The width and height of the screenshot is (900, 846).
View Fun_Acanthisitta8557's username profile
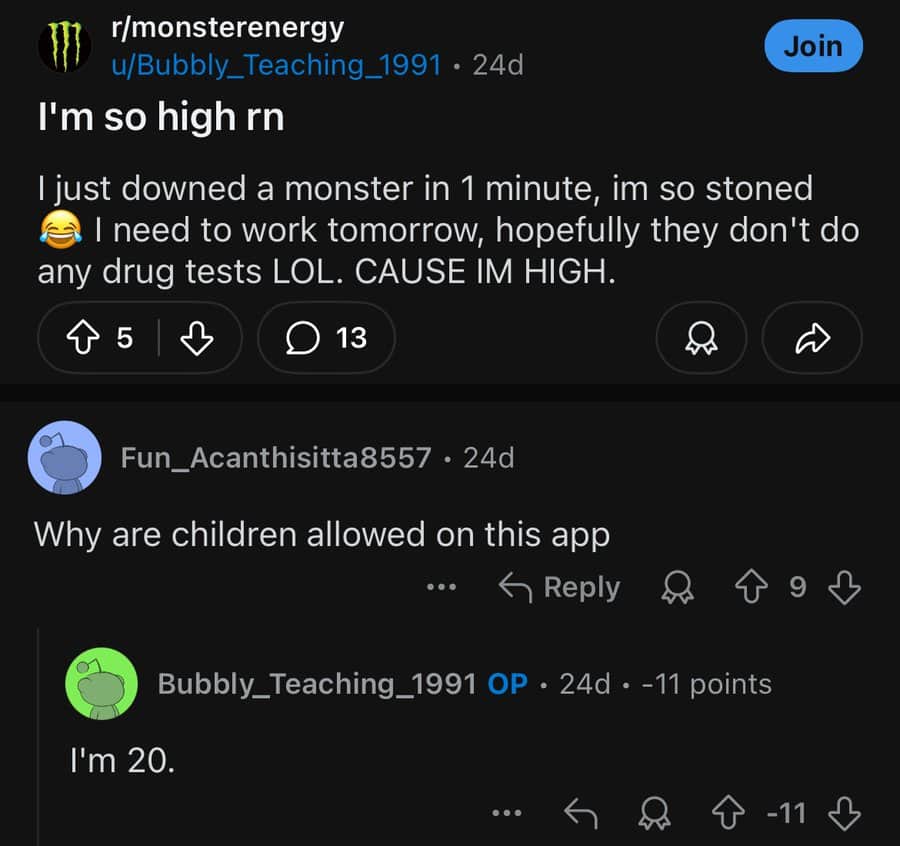(275, 458)
